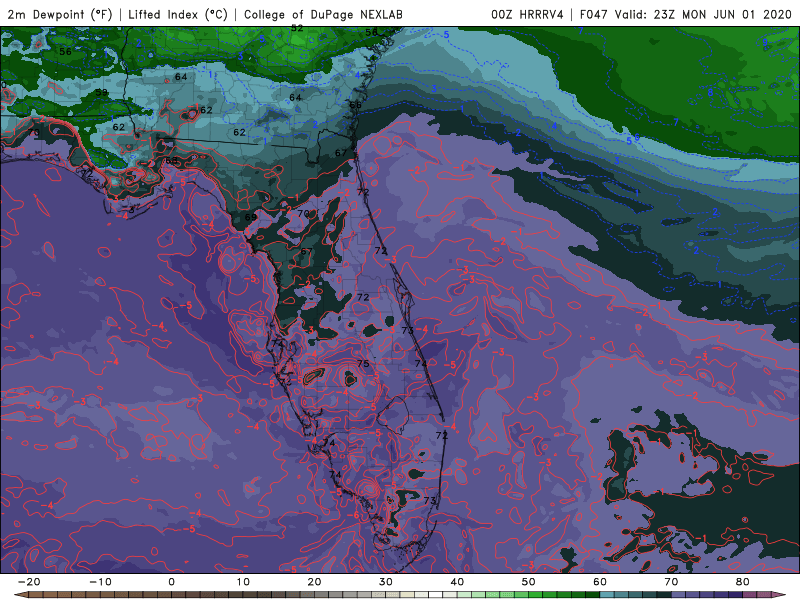Viewport: 800px width, 600px height.
Task: Click the "-20" color scale label
Action: 29,582
